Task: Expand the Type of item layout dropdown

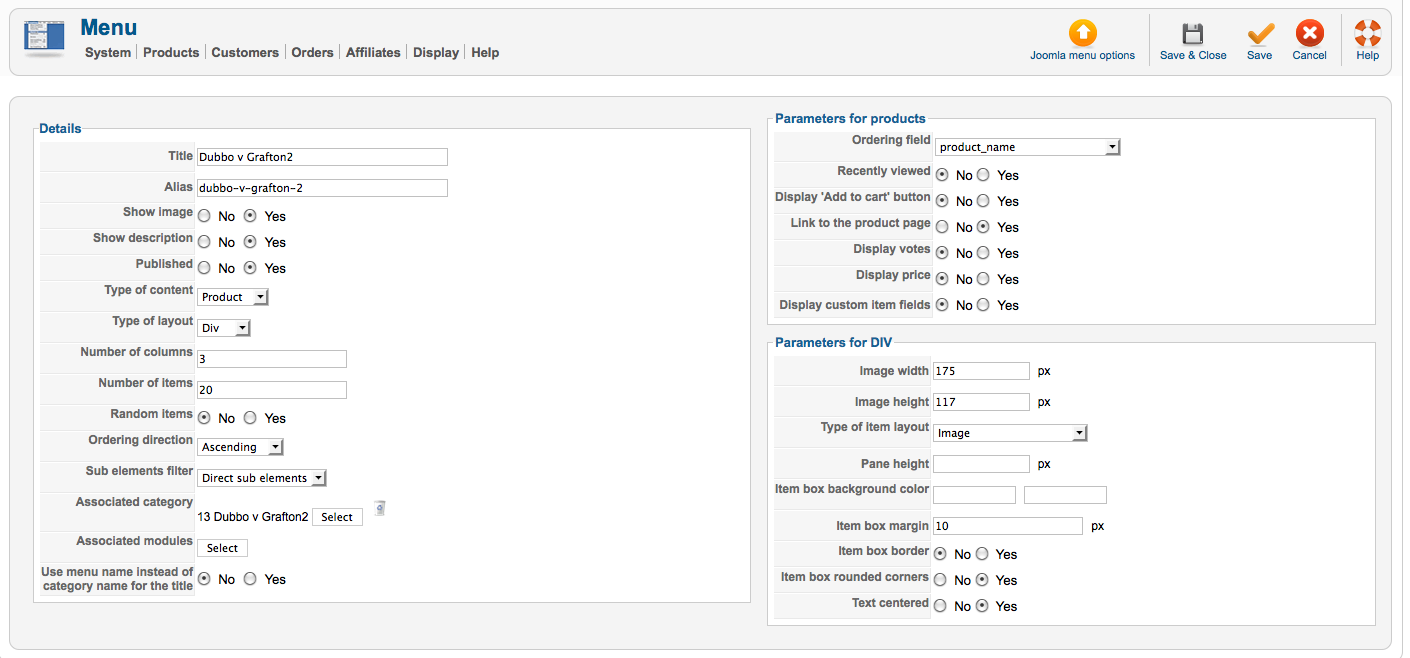Action: [x=1010, y=433]
